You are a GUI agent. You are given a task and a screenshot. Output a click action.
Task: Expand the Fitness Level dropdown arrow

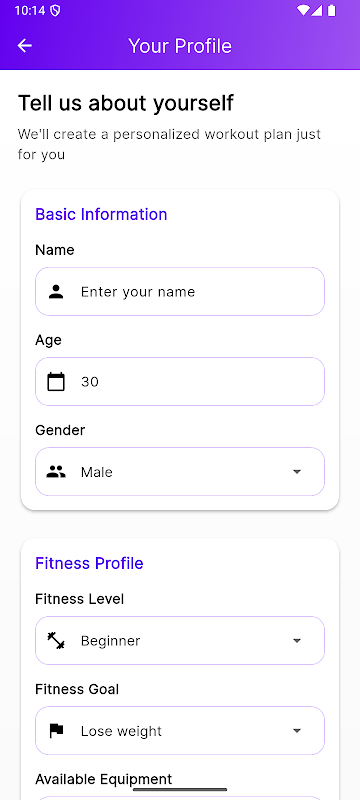click(297, 641)
